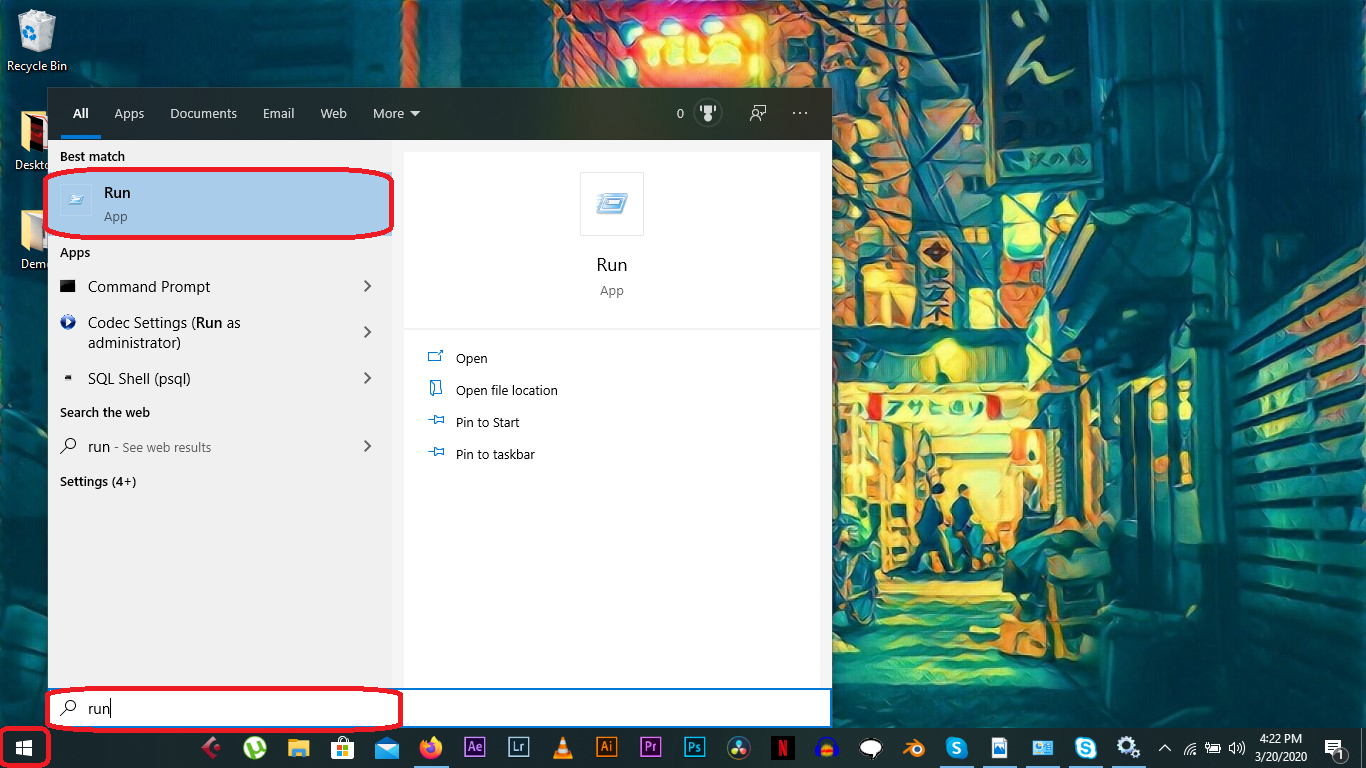Click the feedback icon in search header
Image resolution: width=1366 pixels, height=768 pixels.
[758, 113]
